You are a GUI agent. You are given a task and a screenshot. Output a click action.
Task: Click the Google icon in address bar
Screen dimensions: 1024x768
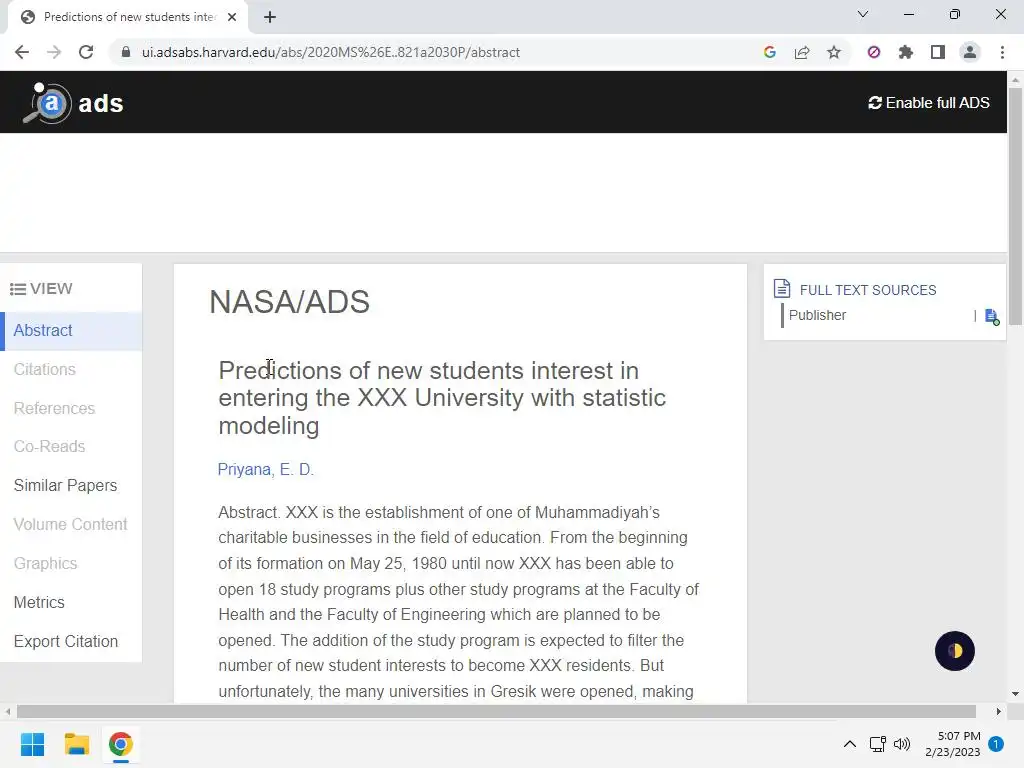[769, 52]
